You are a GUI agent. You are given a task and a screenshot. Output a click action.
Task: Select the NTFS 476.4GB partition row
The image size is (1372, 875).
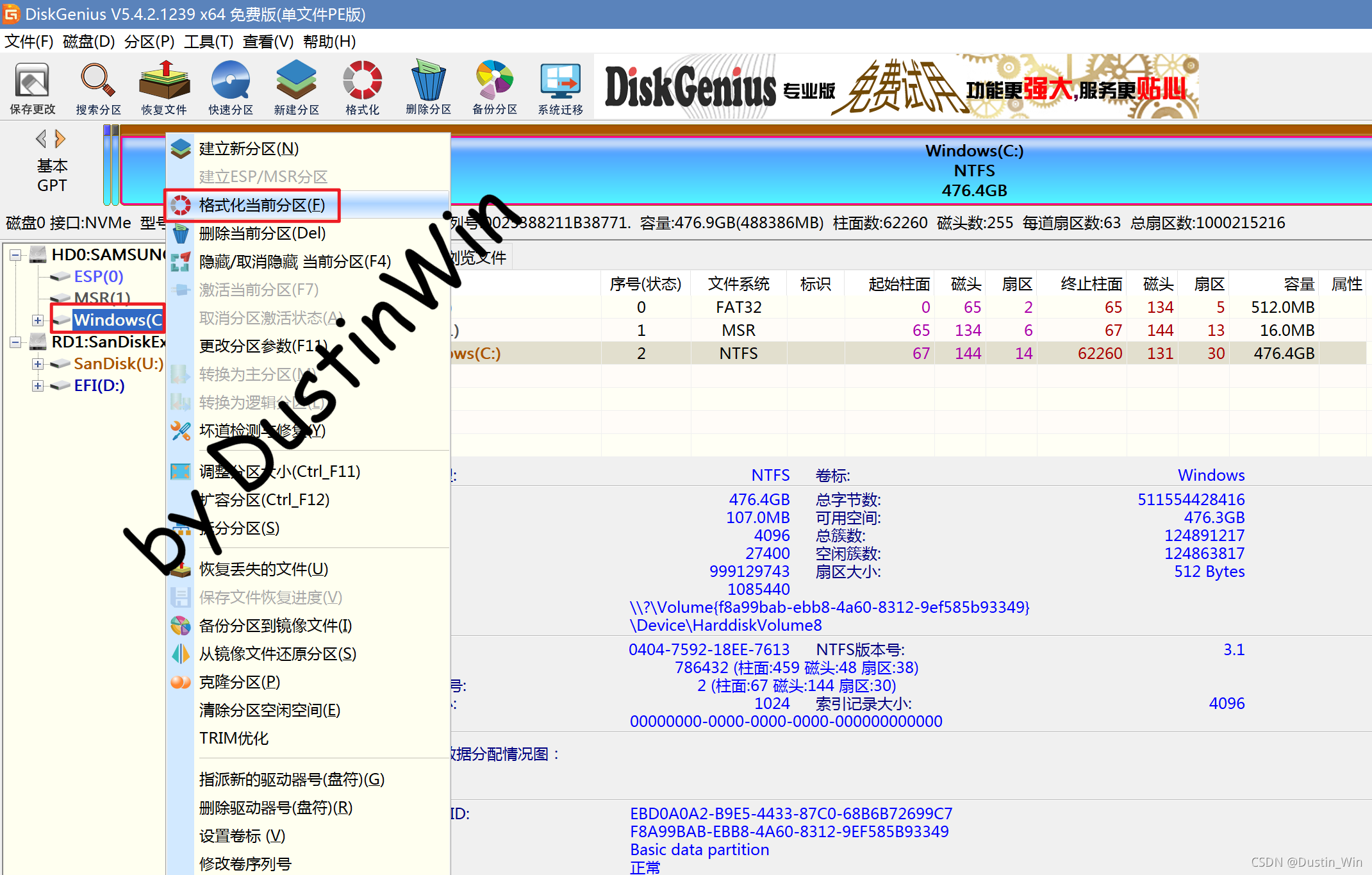click(x=907, y=354)
